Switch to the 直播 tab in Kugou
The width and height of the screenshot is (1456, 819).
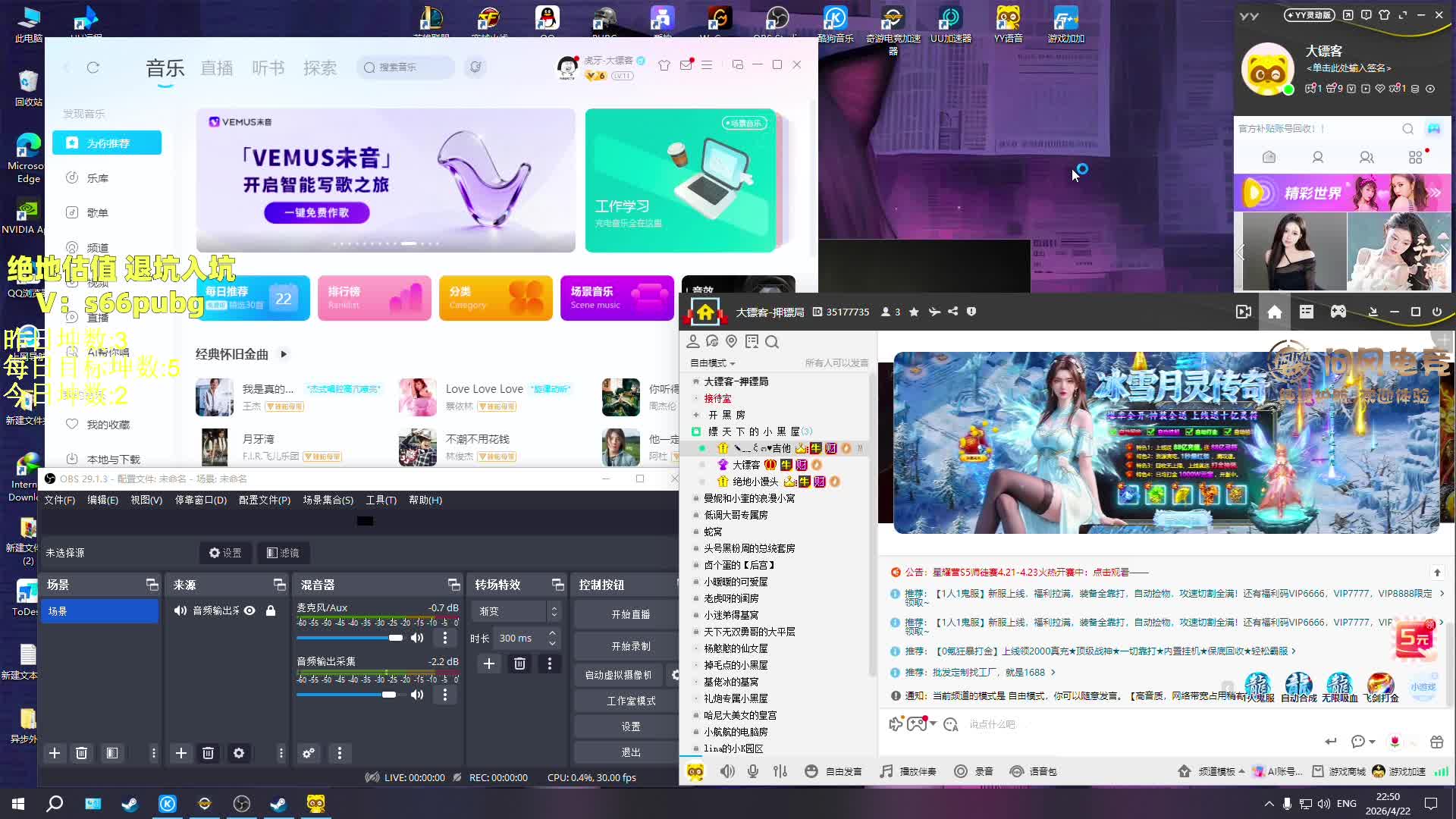[216, 68]
